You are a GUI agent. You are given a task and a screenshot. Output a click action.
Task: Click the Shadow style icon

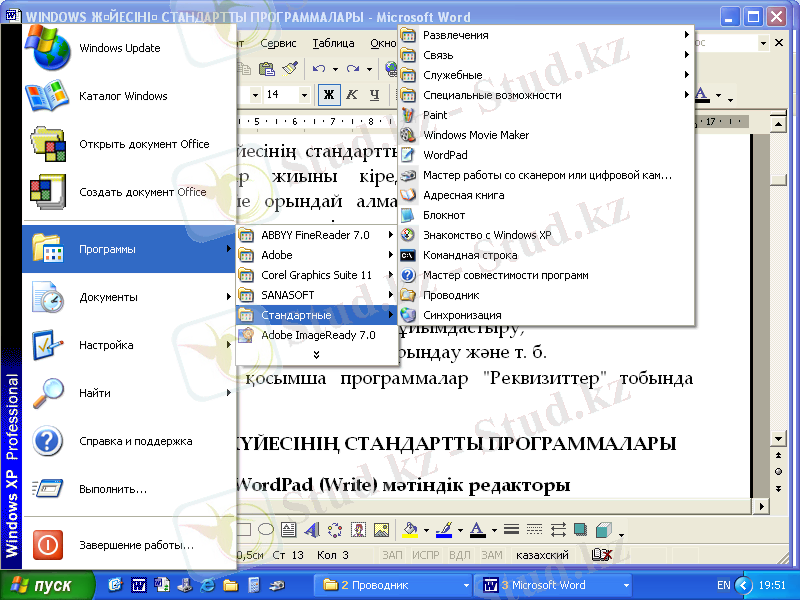581,530
